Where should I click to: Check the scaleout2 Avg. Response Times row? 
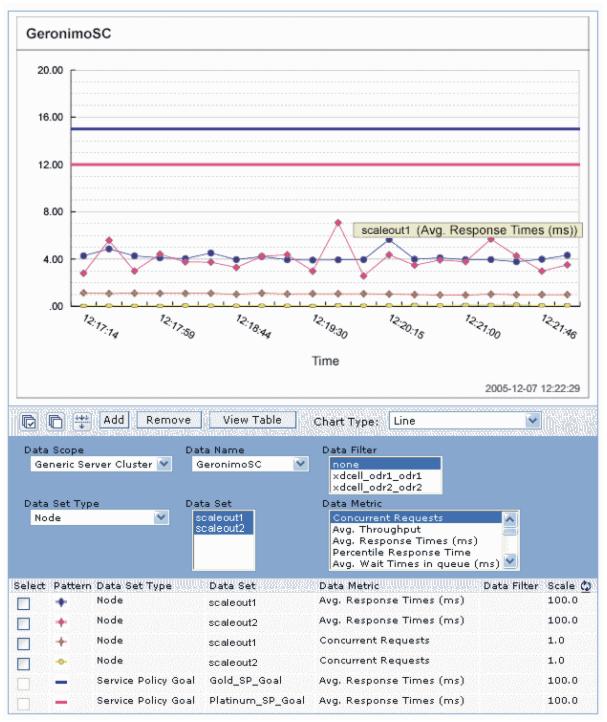pyautogui.click(x=23, y=623)
